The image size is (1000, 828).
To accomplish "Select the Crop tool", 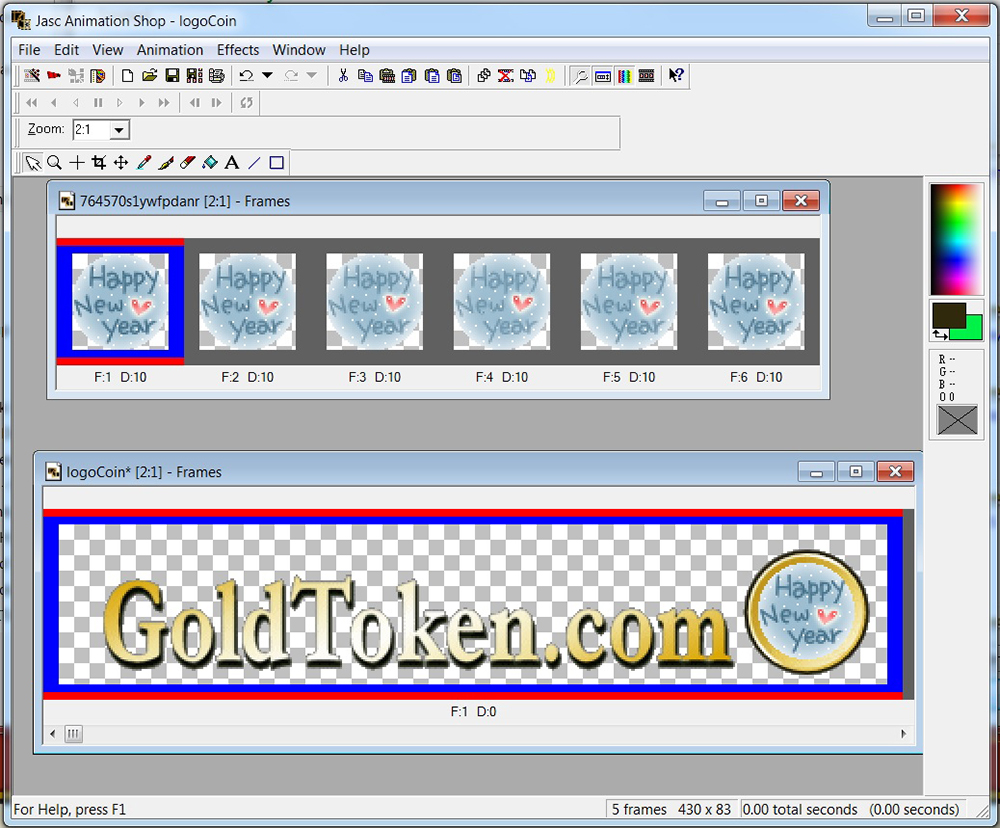I will [98, 163].
